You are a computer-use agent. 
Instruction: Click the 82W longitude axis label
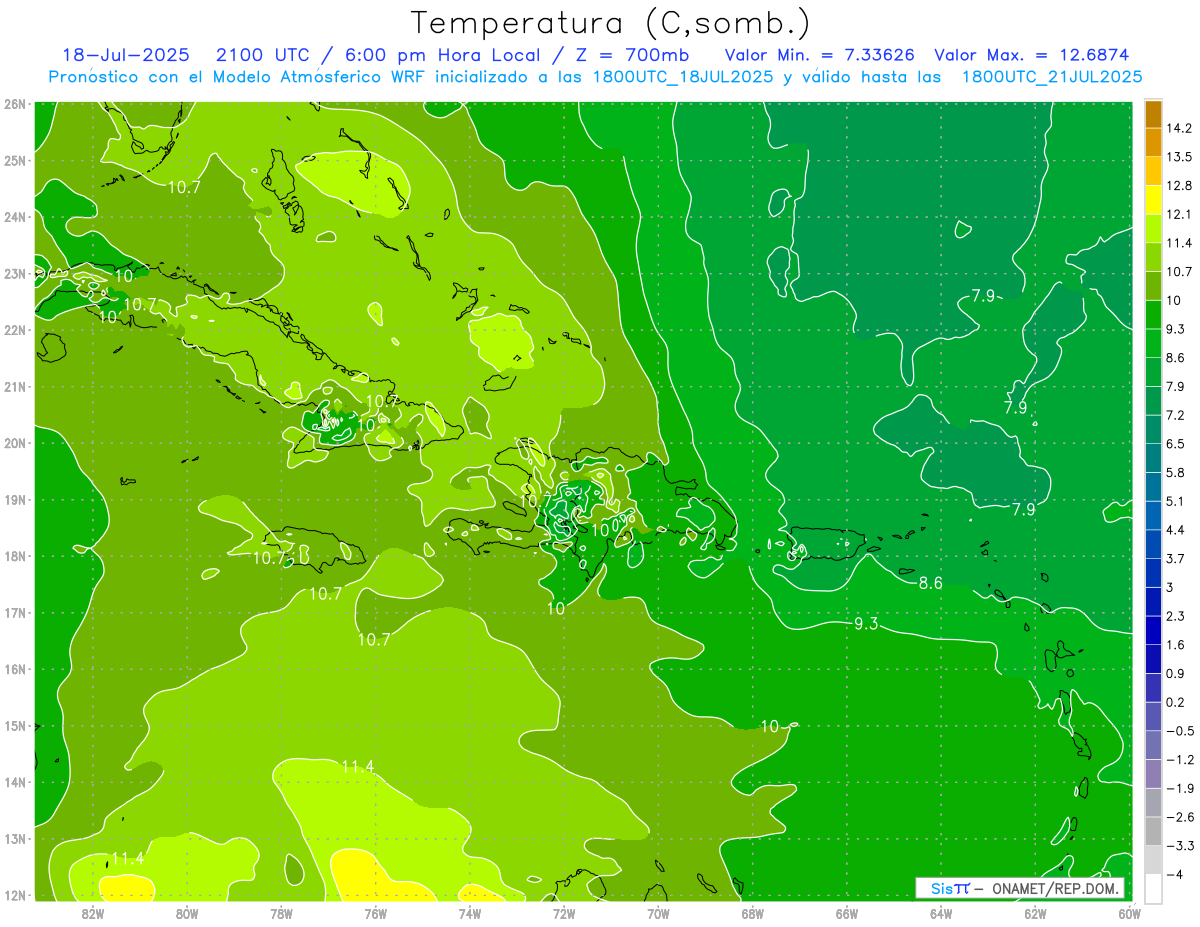pyautogui.click(x=92, y=913)
